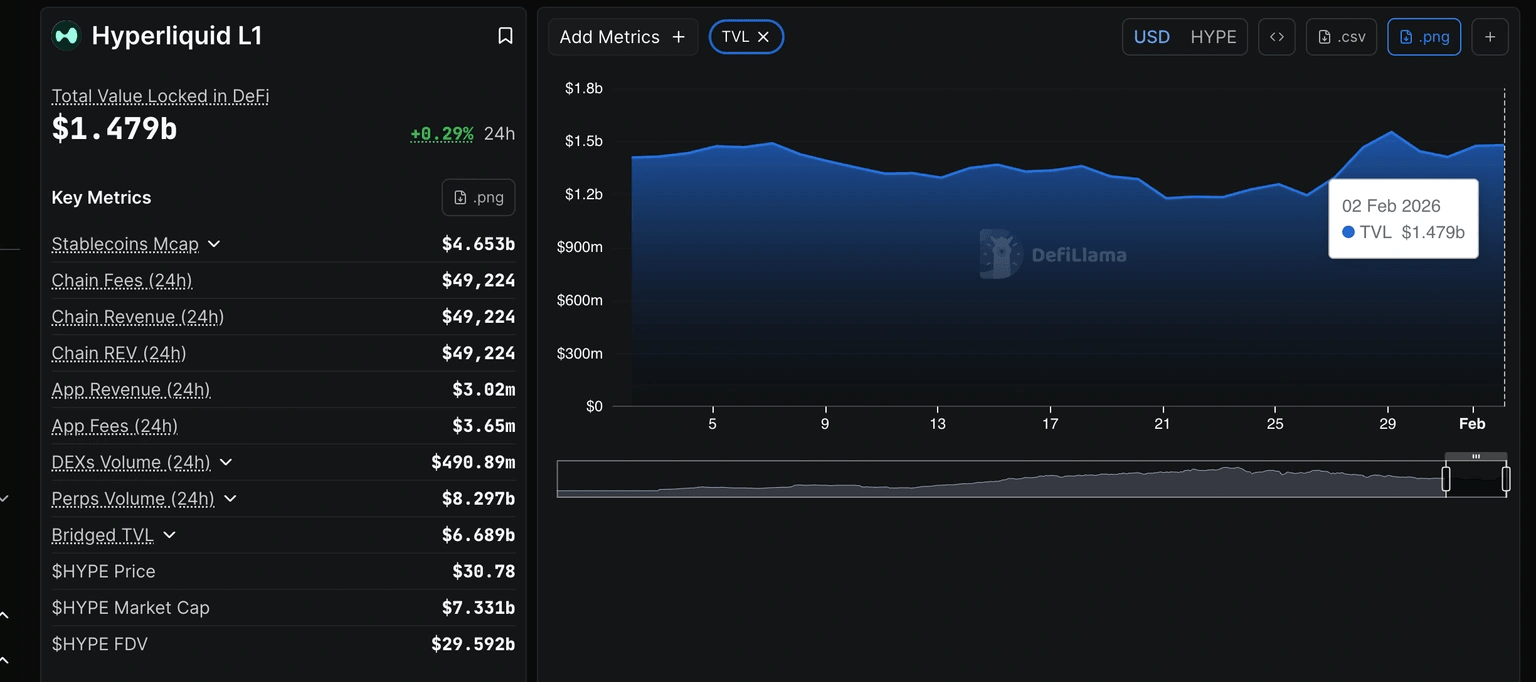Click the Total Value Locked in DeFi label

[160, 96]
